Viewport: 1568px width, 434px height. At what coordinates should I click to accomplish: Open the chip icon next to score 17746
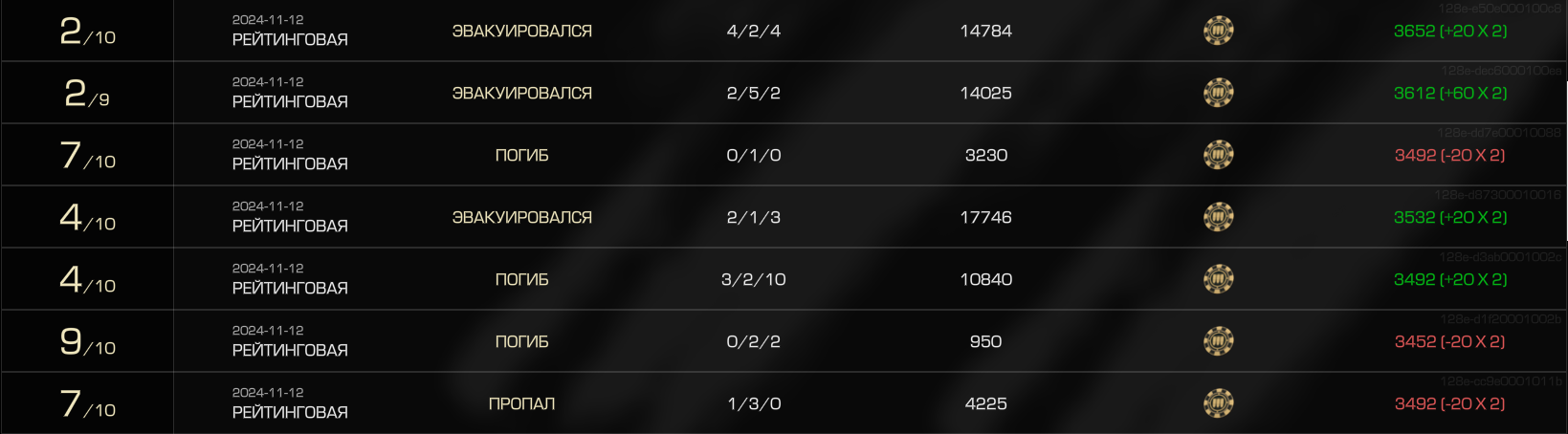(x=1218, y=217)
